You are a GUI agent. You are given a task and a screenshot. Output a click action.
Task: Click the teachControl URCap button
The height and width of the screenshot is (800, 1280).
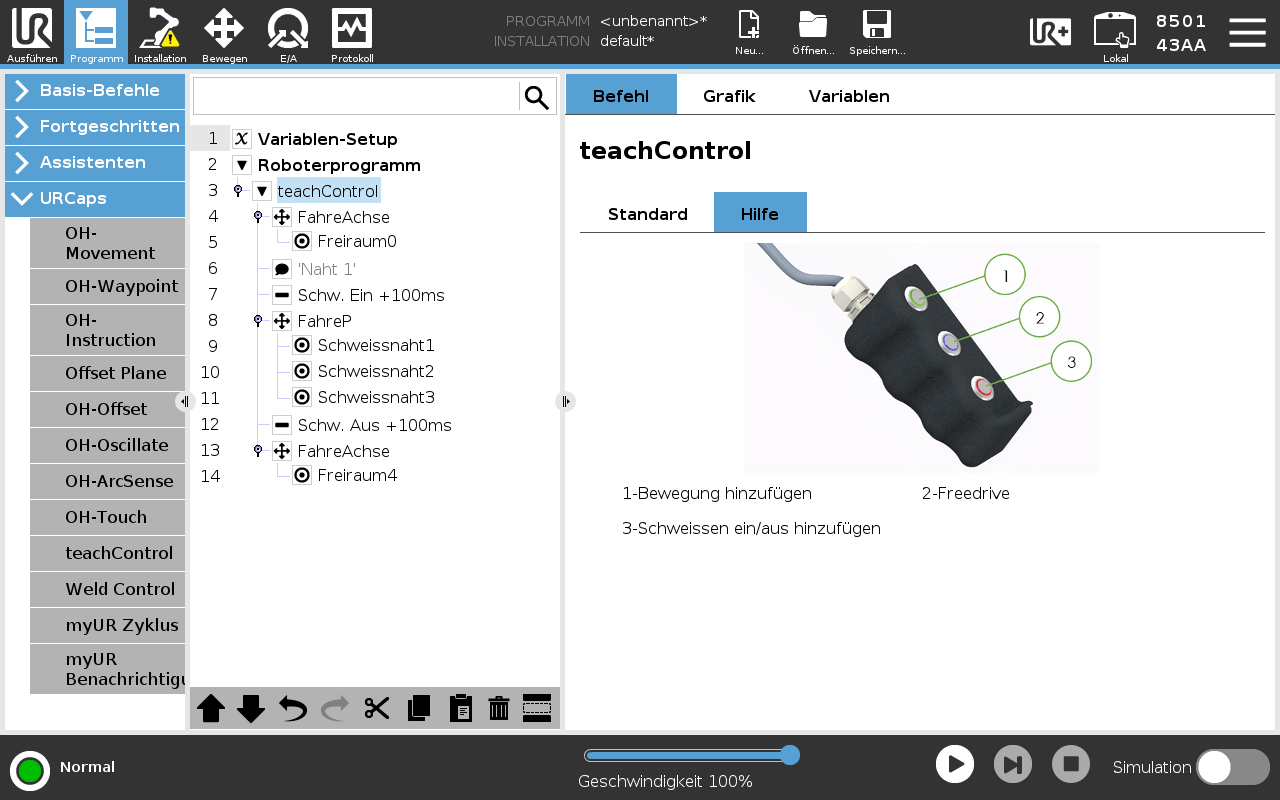[x=107, y=553]
